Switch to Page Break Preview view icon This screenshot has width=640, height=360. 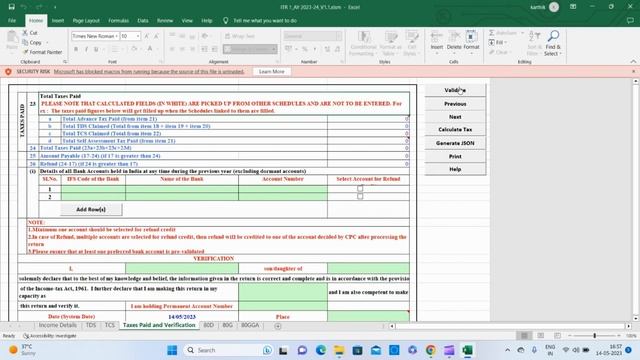point(557,336)
